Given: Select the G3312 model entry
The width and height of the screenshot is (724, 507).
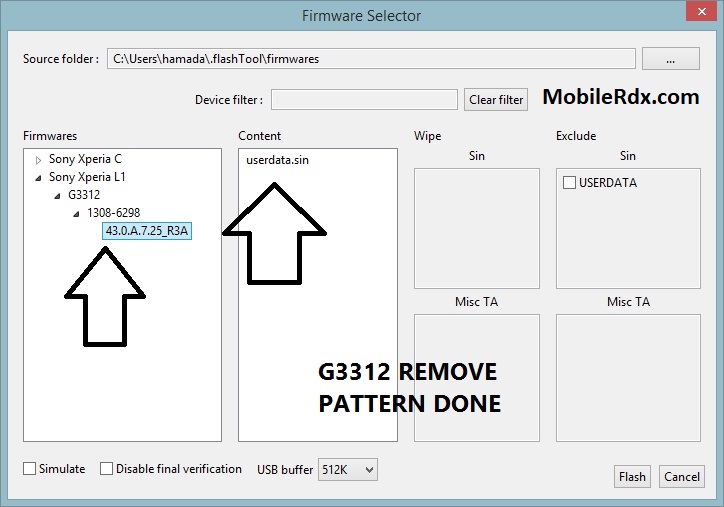Looking at the screenshot, I should click(x=84, y=195).
